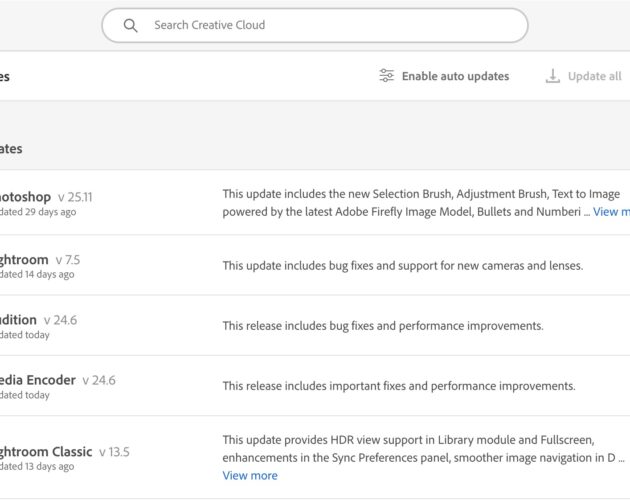Screen dimensions: 630x500
Task: Open Enable auto updates settings
Action: coord(444,76)
